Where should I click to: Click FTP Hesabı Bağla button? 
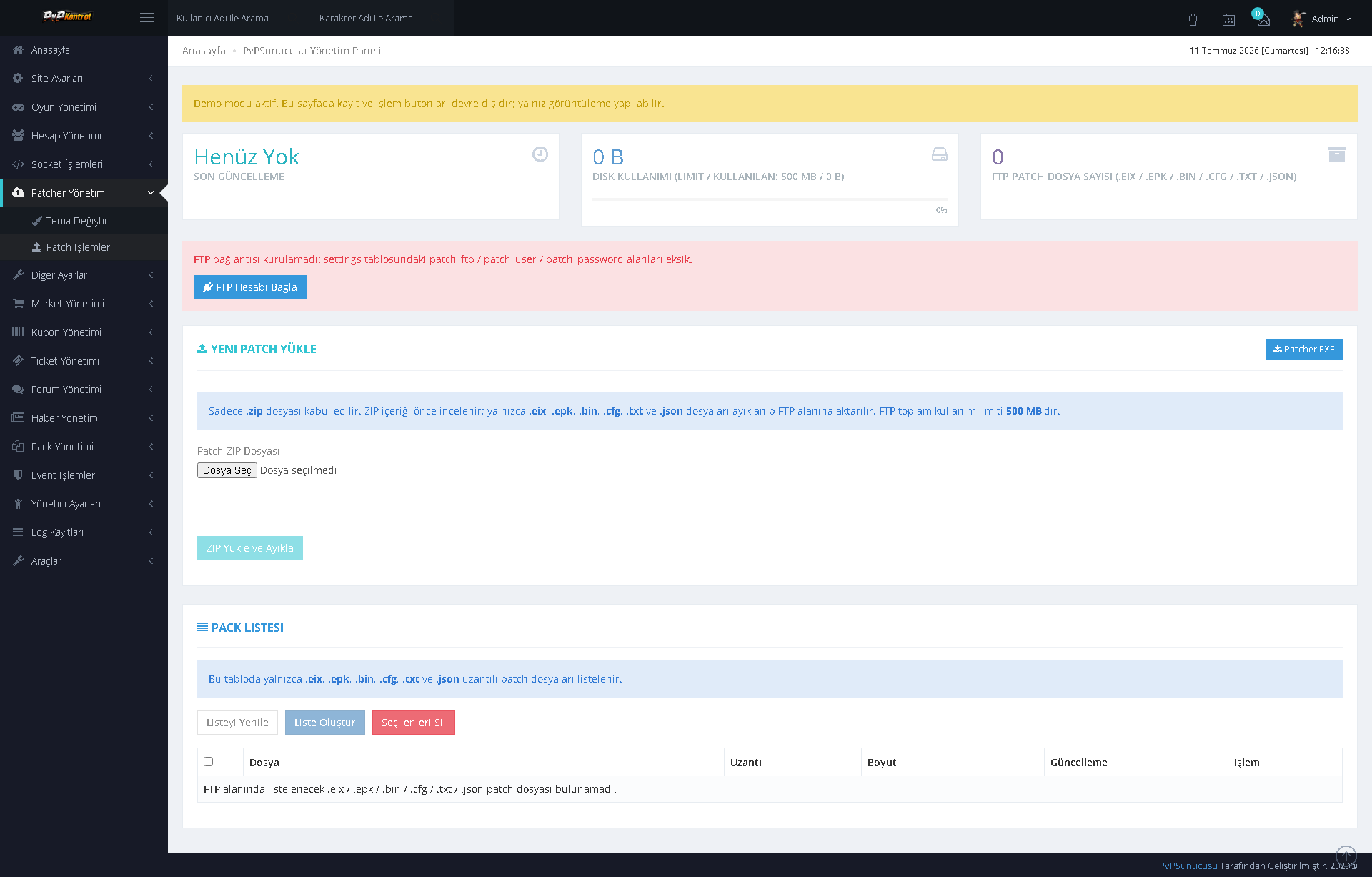click(x=250, y=287)
